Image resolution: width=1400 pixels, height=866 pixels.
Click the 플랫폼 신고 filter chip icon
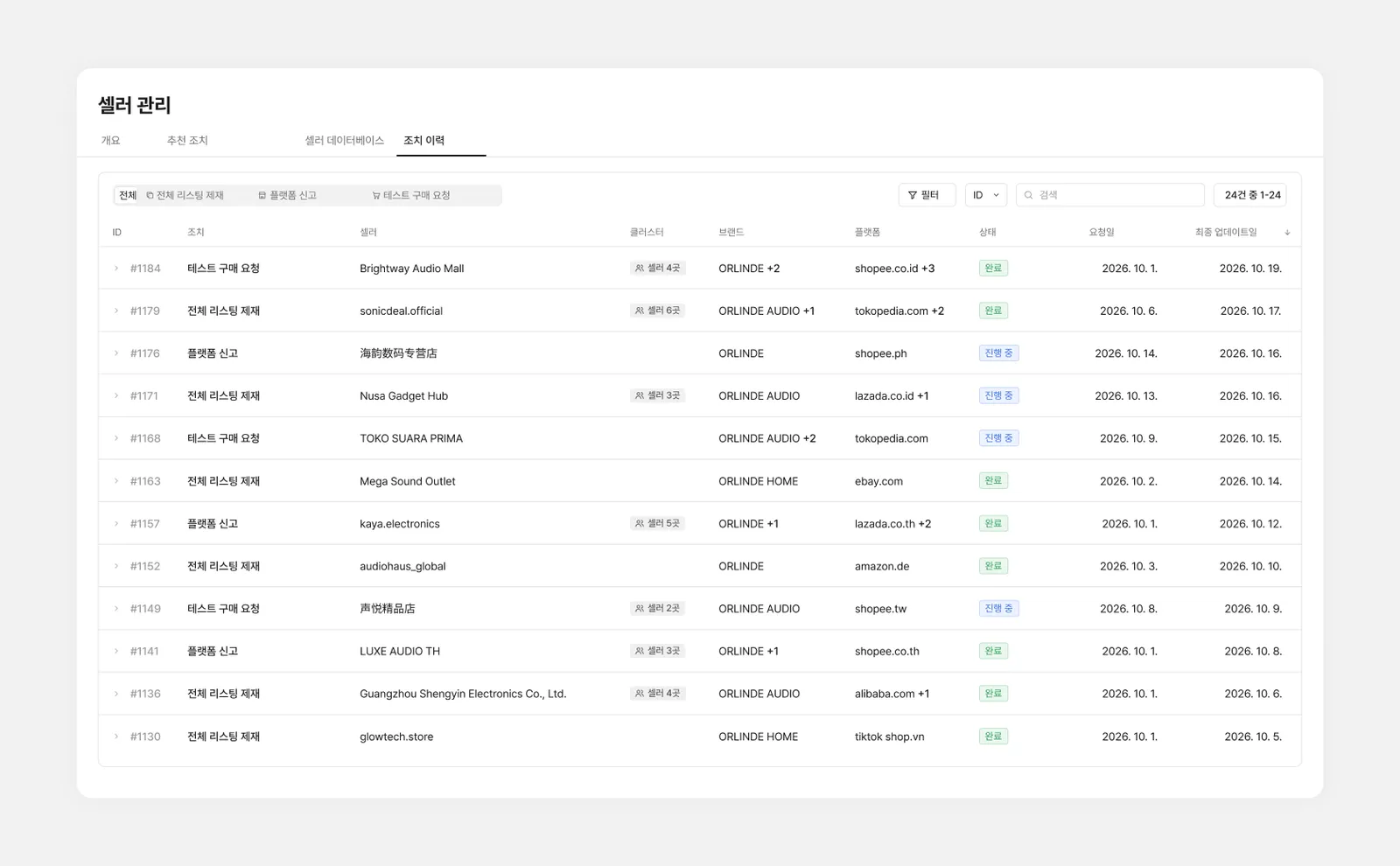click(x=262, y=195)
